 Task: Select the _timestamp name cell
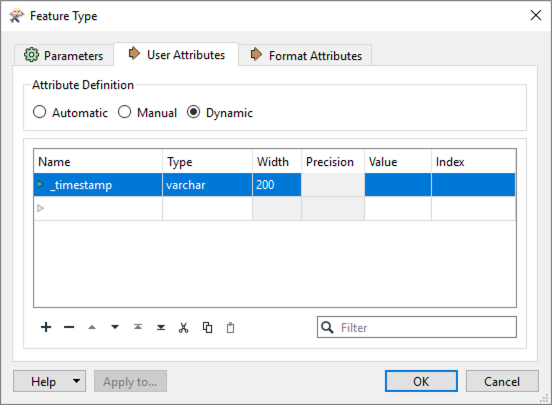[98, 185]
